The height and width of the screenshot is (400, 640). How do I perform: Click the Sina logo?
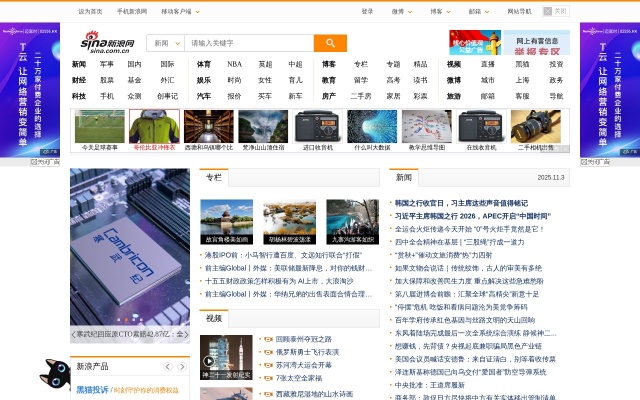[x=104, y=42]
